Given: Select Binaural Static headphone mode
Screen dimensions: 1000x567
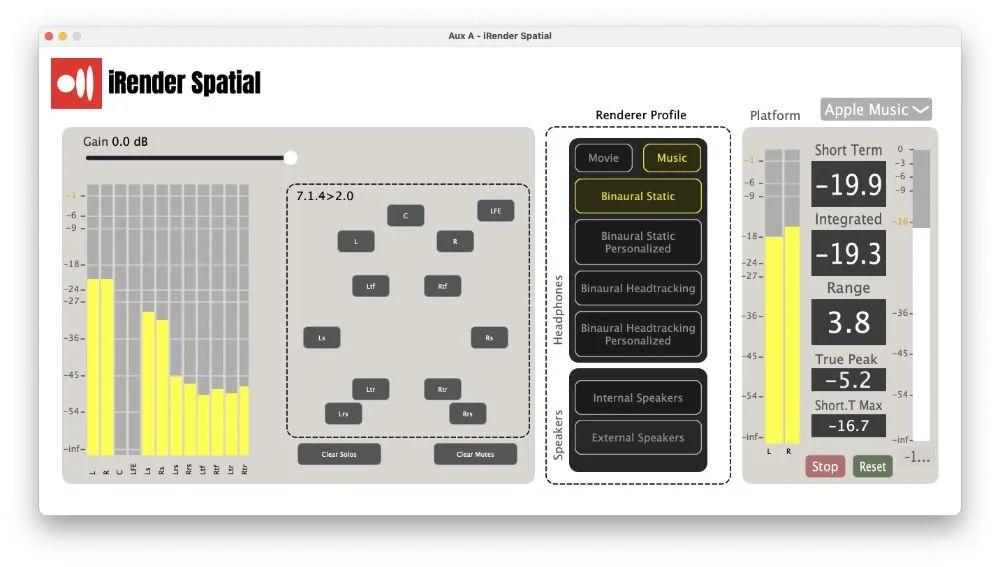Looking at the screenshot, I should (638, 196).
